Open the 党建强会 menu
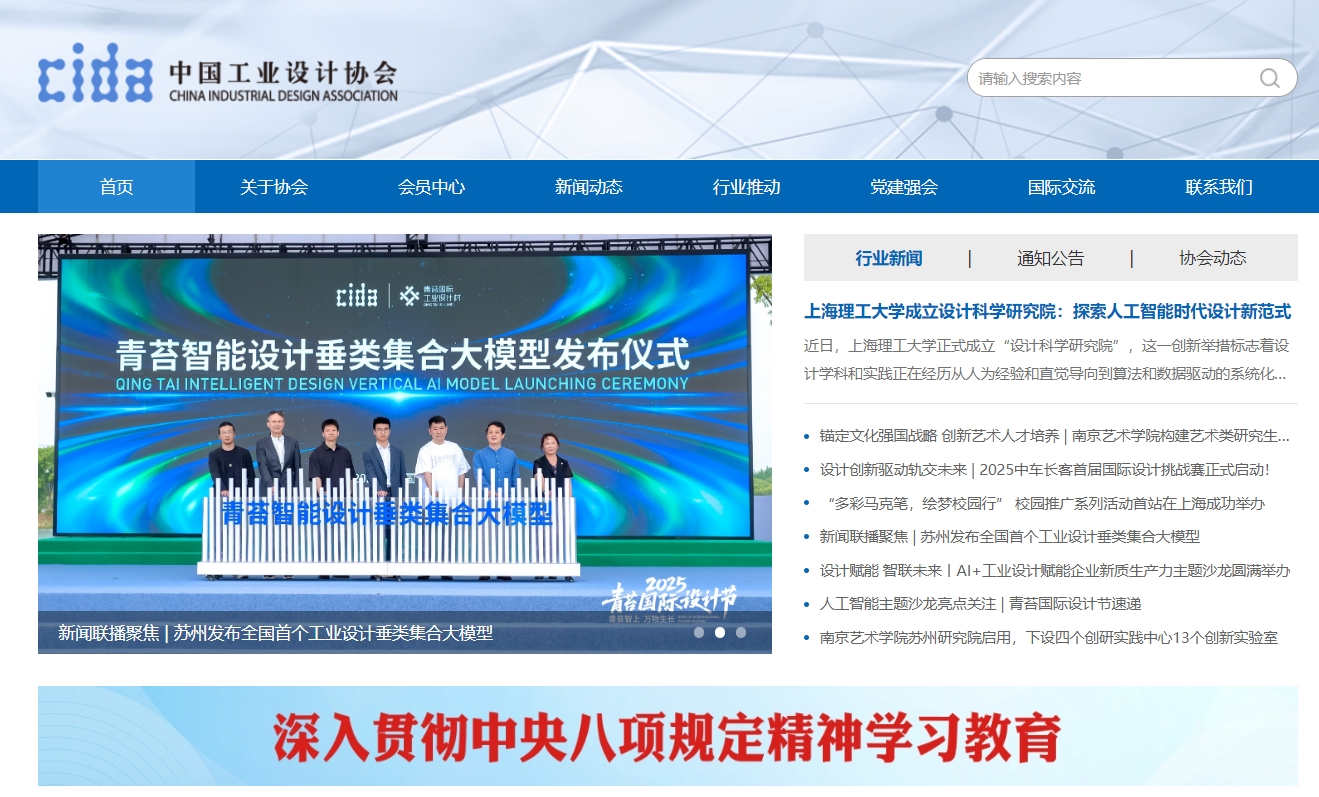1319x797 pixels. [903, 186]
